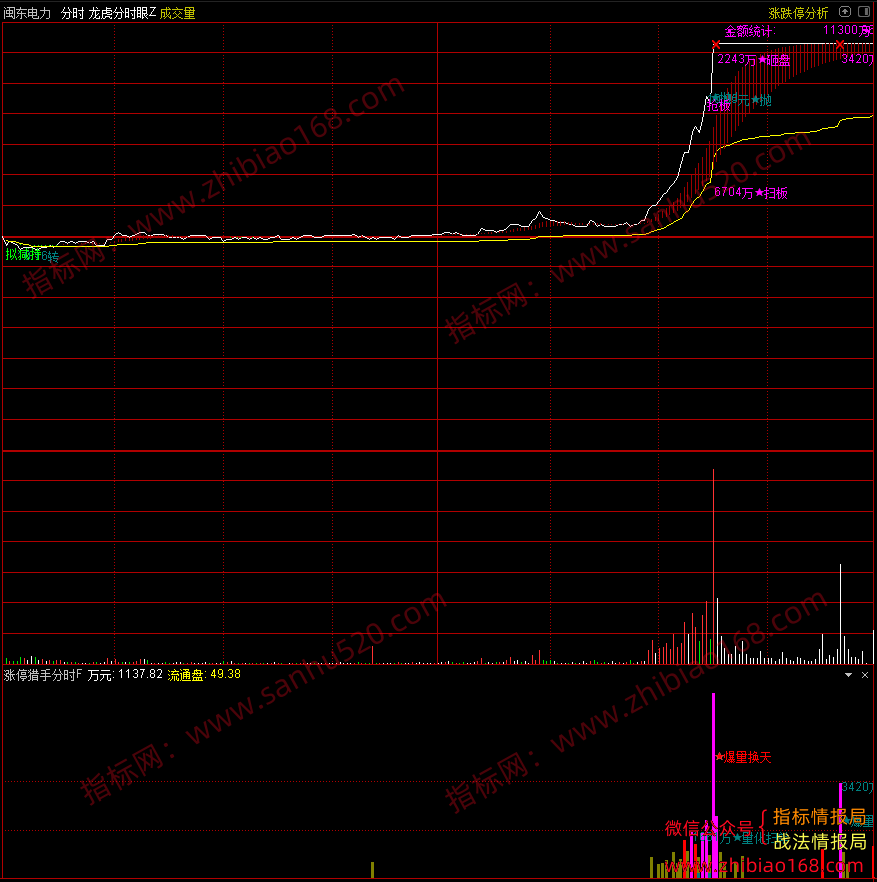This screenshot has width=877, height=882.
Task: Select the 闽东电力 stock name
Action: click(x=27, y=13)
